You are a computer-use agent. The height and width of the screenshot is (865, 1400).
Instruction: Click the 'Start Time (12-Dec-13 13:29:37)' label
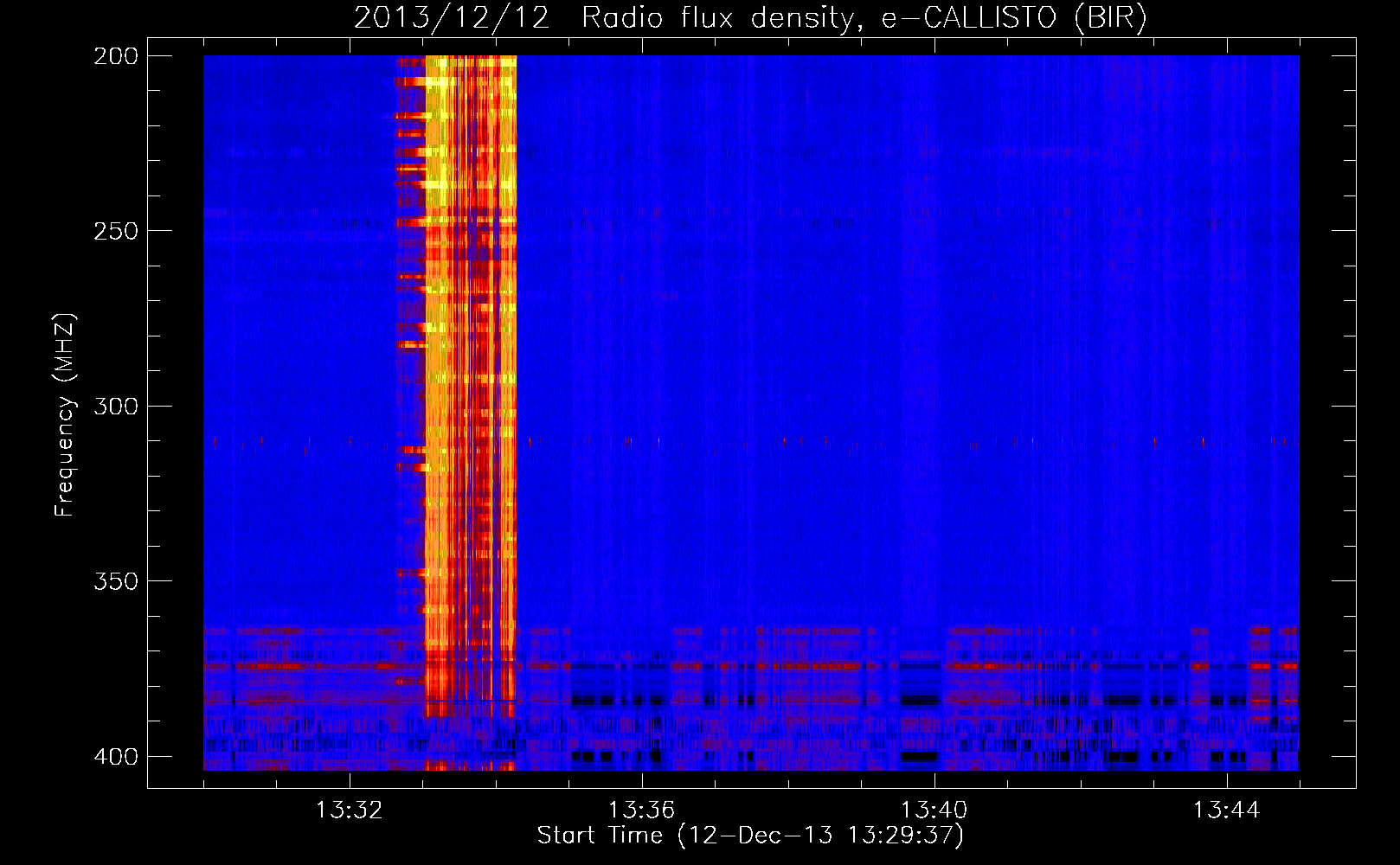pos(750,836)
